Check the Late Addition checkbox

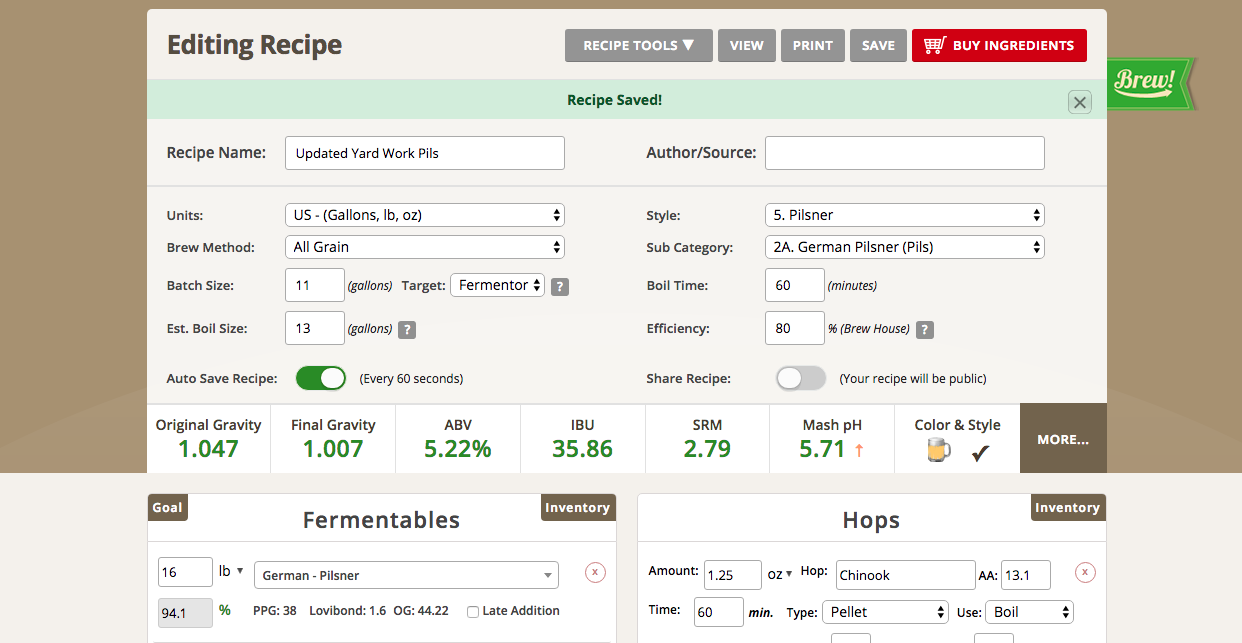click(473, 611)
